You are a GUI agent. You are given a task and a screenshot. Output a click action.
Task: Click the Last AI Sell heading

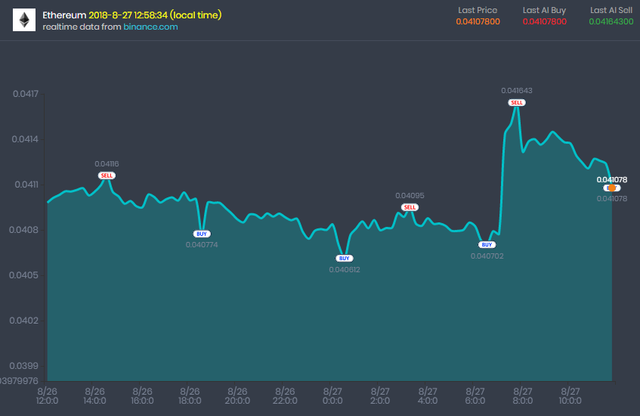click(x=611, y=10)
